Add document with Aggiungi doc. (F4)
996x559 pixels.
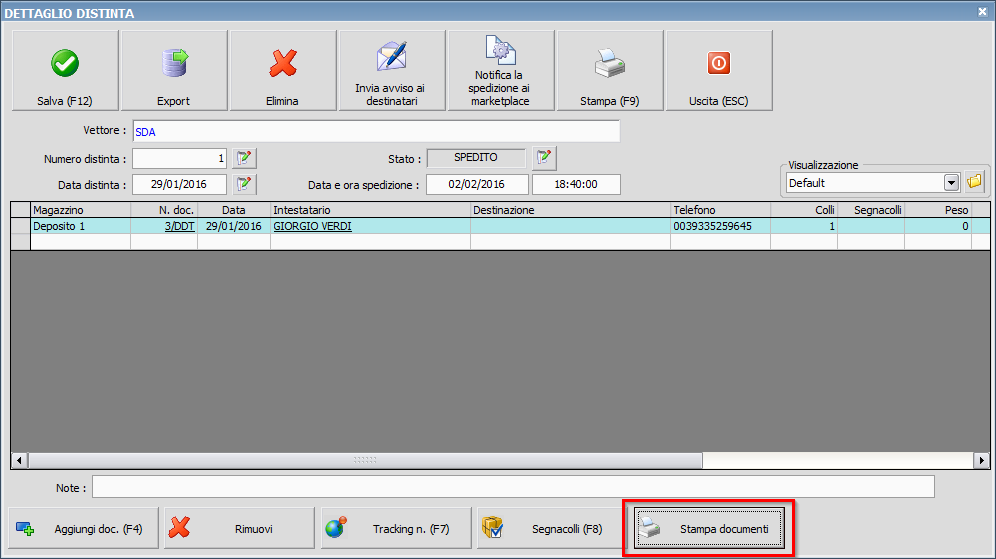(x=83, y=529)
